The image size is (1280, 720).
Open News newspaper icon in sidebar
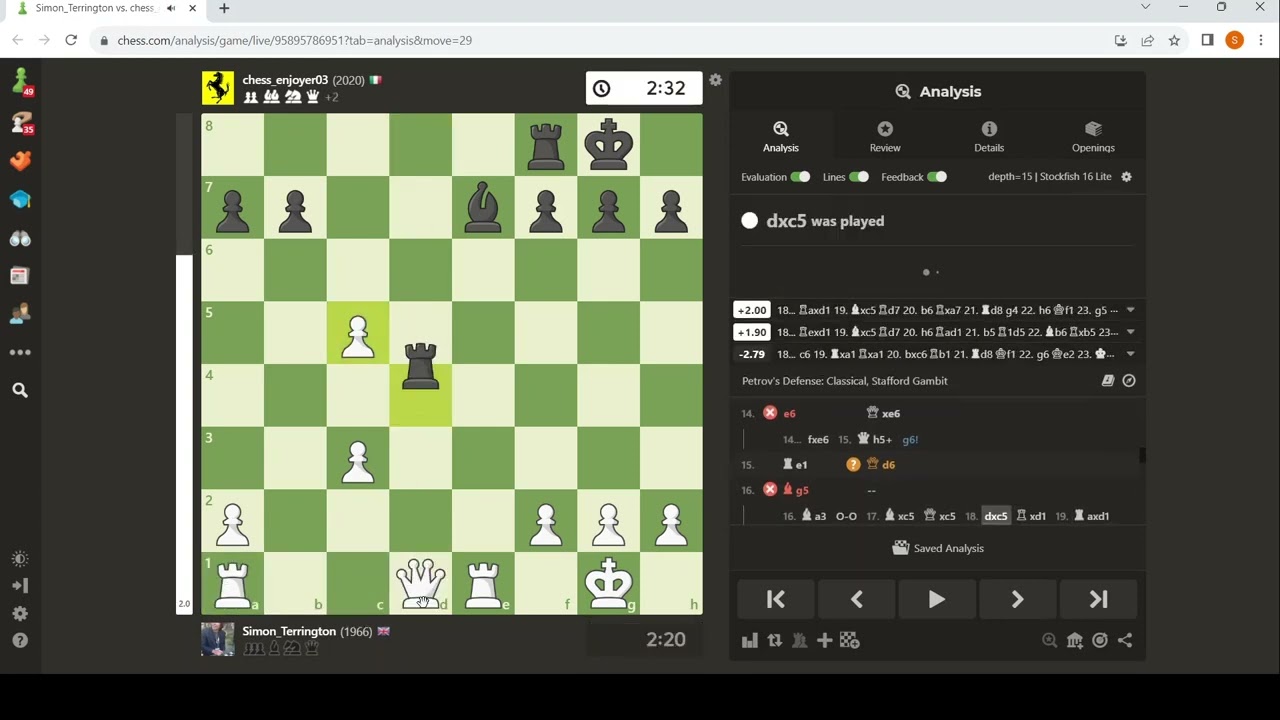click(20, 276)
